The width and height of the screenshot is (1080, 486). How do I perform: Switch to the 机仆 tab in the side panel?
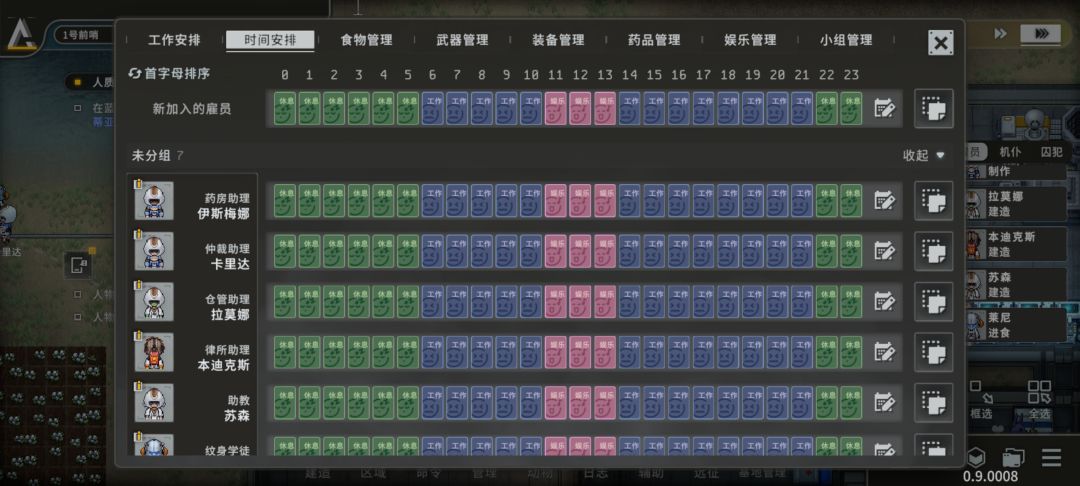(1010, 152)
